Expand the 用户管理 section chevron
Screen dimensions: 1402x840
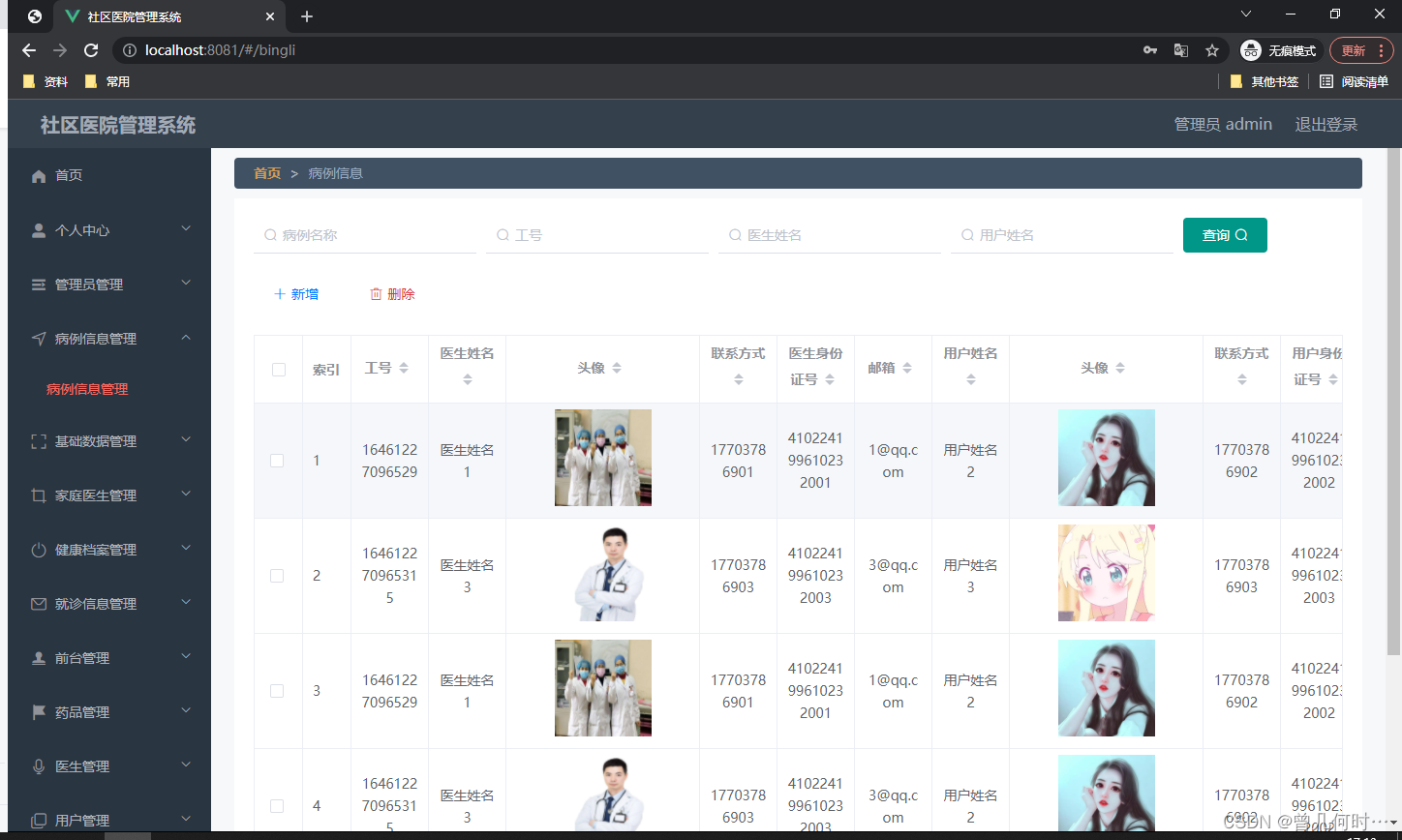[185, 819]
